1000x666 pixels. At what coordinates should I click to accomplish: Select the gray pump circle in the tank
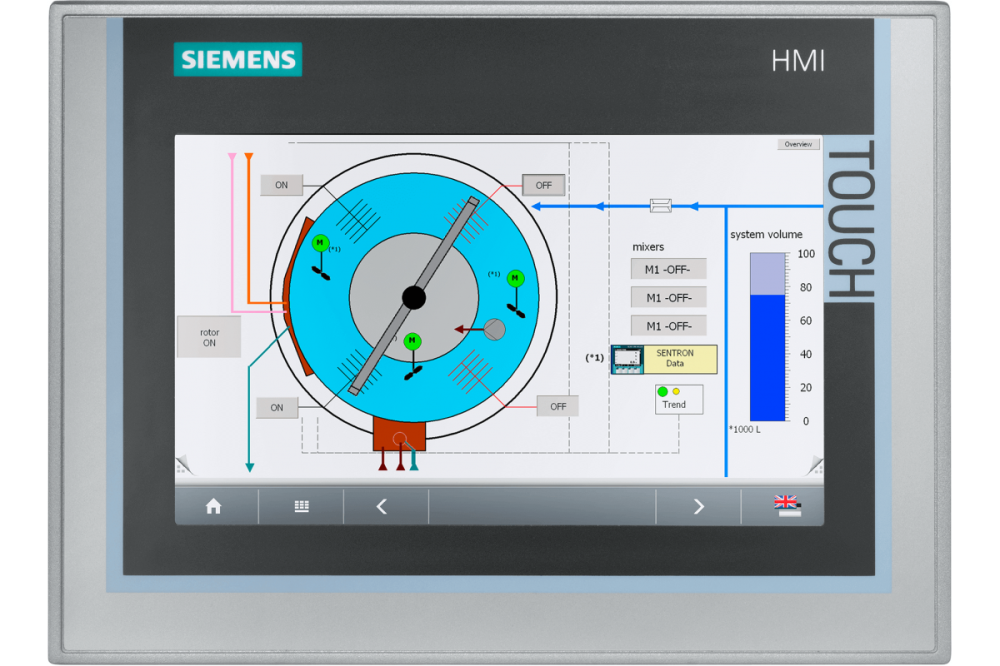tap(494, 328)
